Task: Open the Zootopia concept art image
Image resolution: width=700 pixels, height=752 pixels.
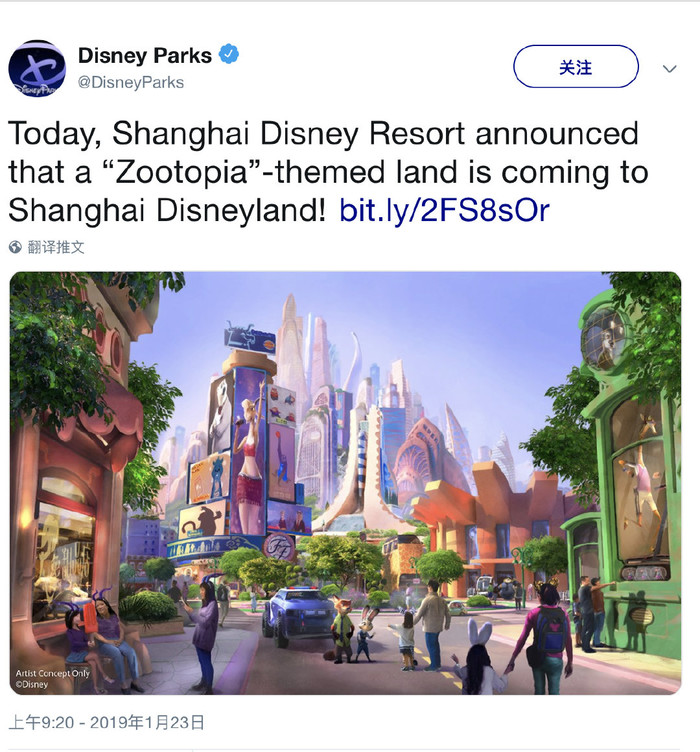Action: coord(345,483)
